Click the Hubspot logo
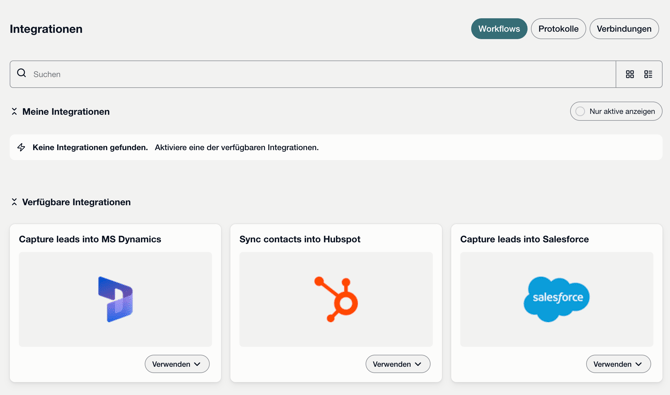This screenshot has width=670, height=395. click(x=336, y=299)
